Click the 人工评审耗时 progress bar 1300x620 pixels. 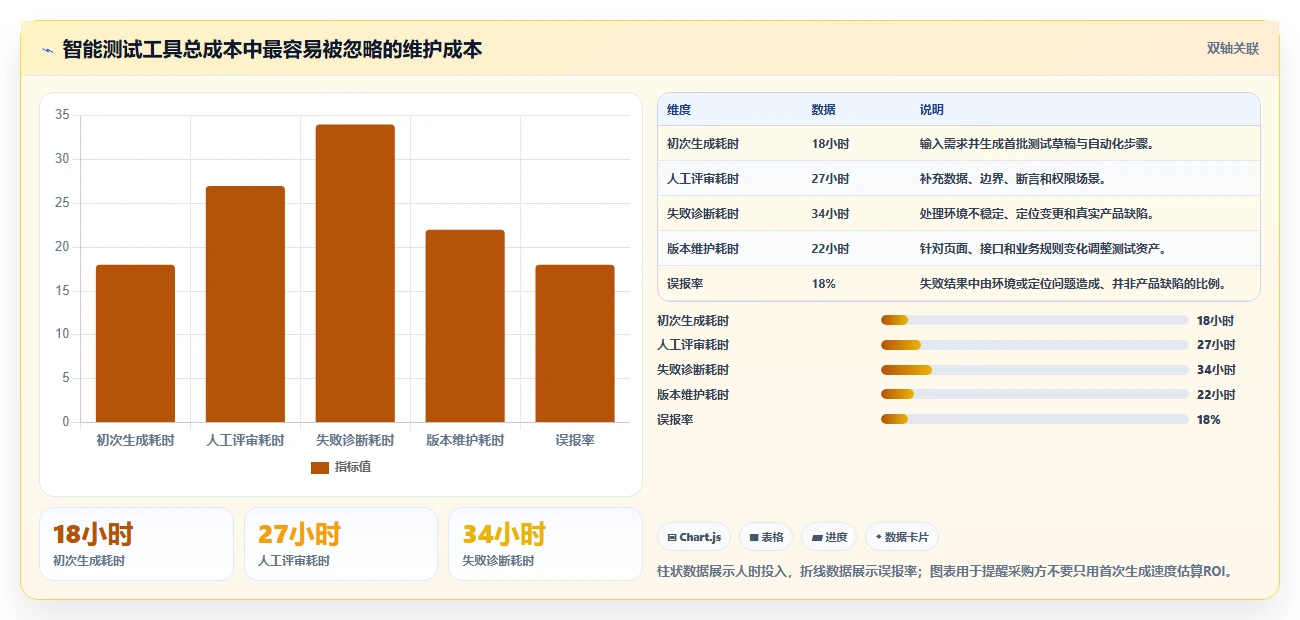click(1035, 345)
